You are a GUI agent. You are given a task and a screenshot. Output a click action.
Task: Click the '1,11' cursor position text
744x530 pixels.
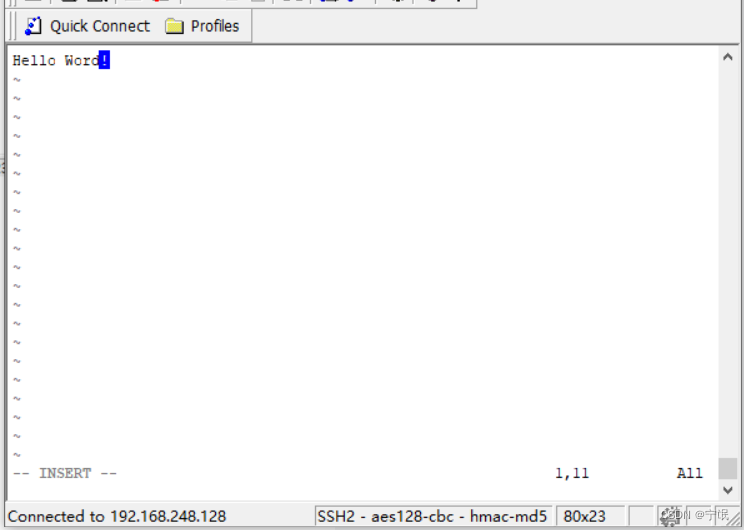tap(572, 474)
